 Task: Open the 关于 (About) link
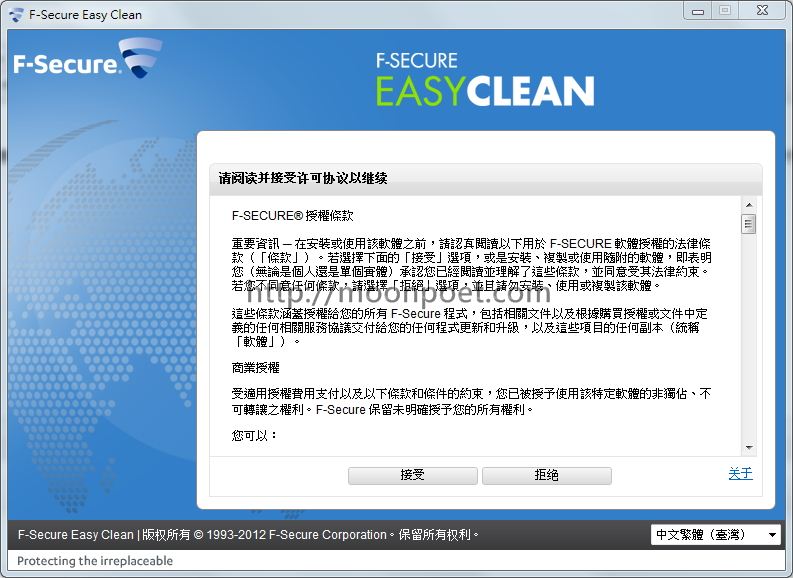740,474
